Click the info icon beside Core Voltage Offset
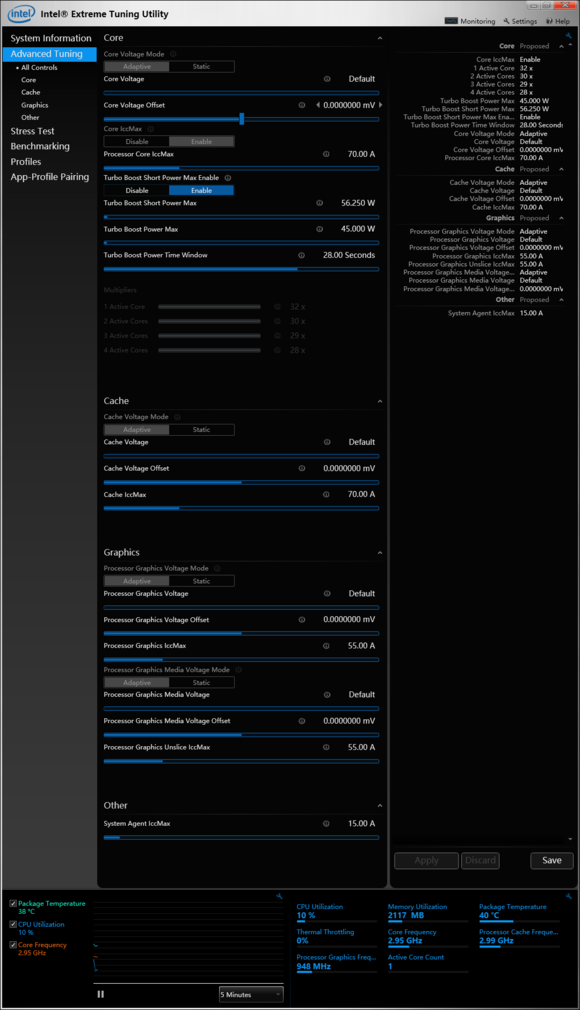Viewport: 580px width, 1010px height. 302,105
